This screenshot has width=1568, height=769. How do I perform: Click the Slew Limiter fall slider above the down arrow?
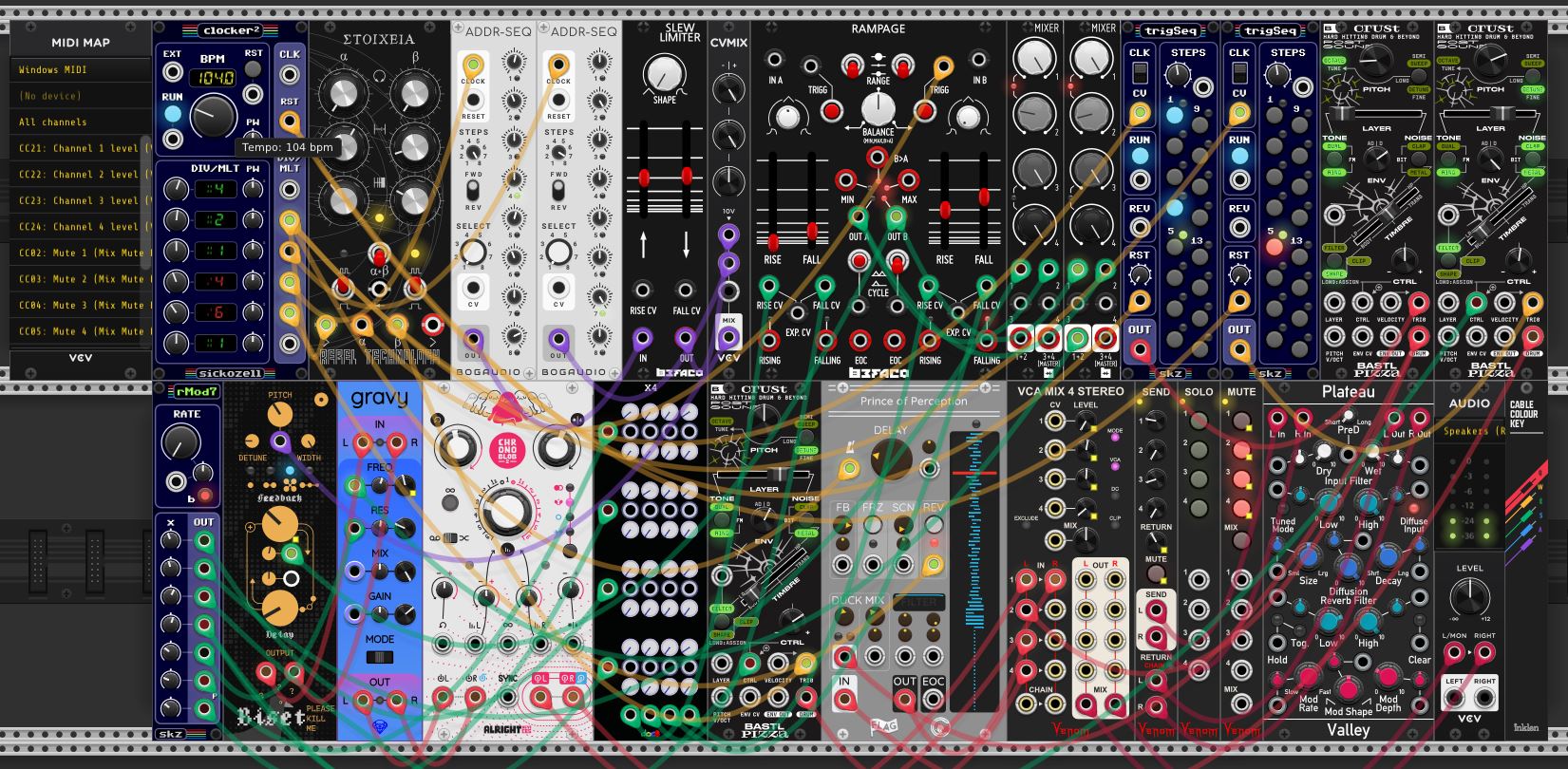coord(686,168)
